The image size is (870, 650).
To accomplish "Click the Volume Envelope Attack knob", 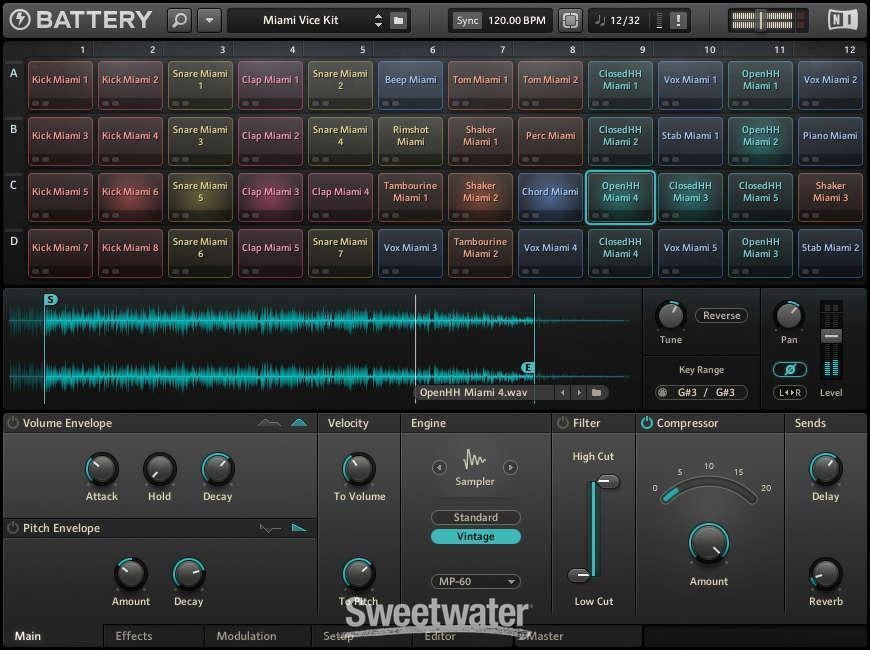I will tap(102, 469).
